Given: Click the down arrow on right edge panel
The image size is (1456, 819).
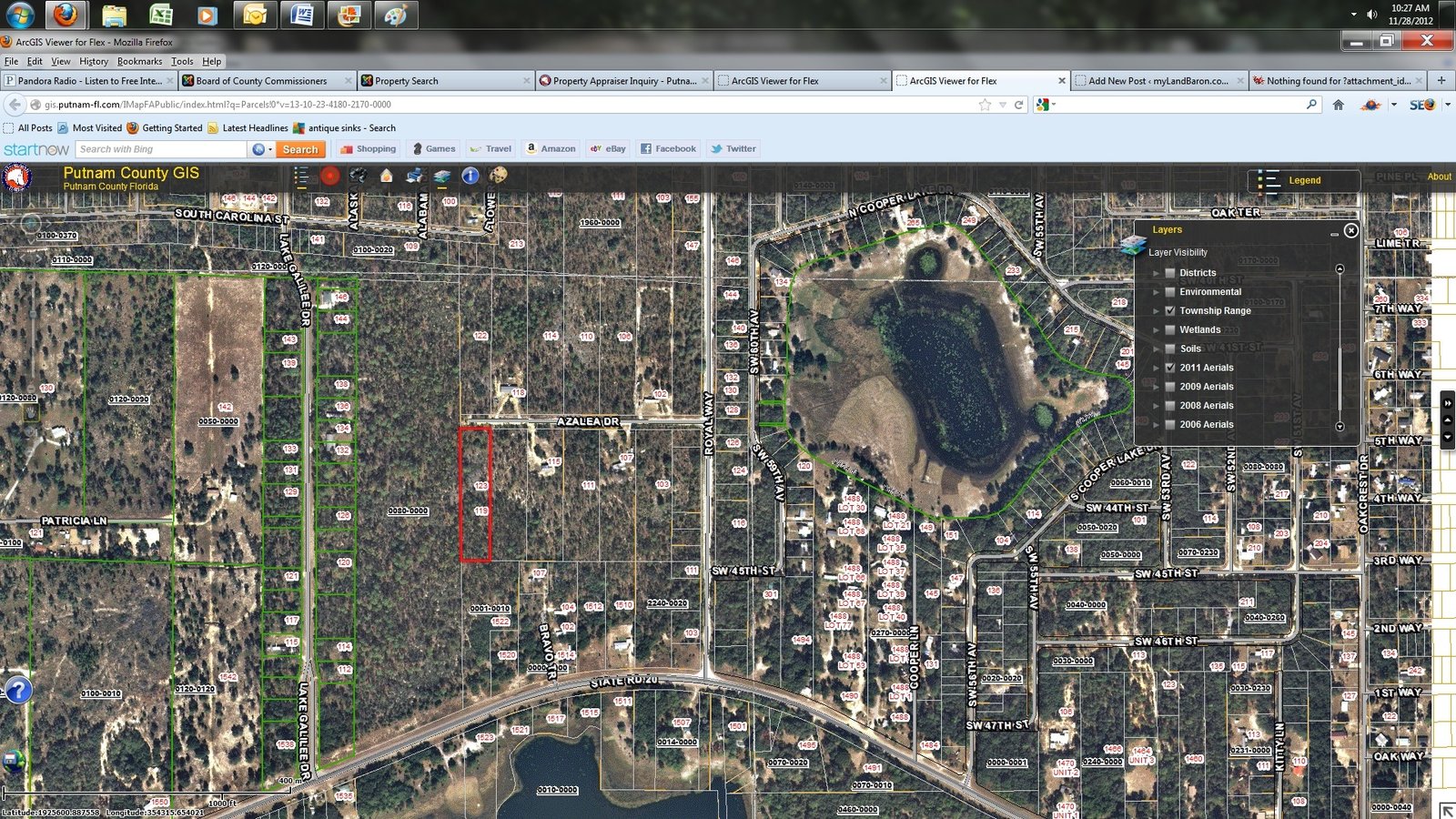Looking at the screenshot, I should click(x=1448, y=437).
